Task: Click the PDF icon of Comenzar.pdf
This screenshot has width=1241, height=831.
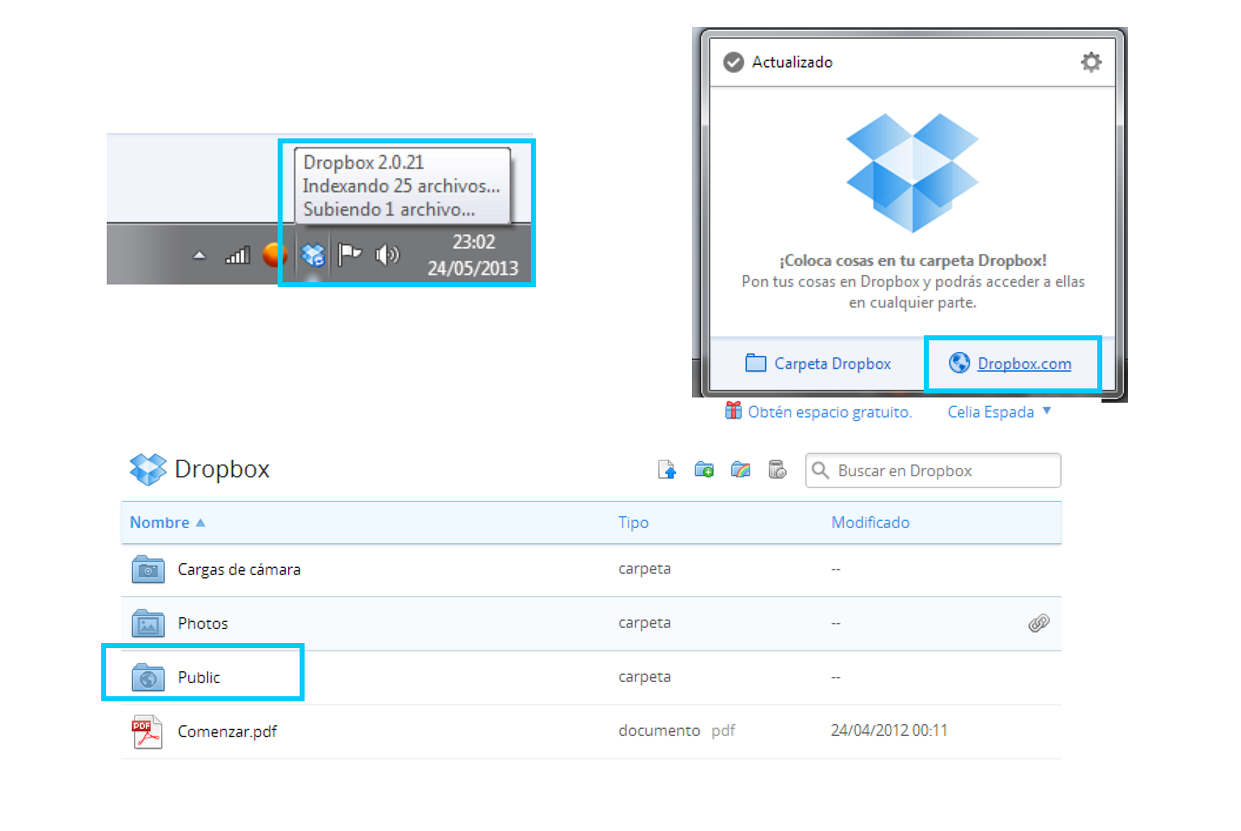Action: (x=147, y=731)
